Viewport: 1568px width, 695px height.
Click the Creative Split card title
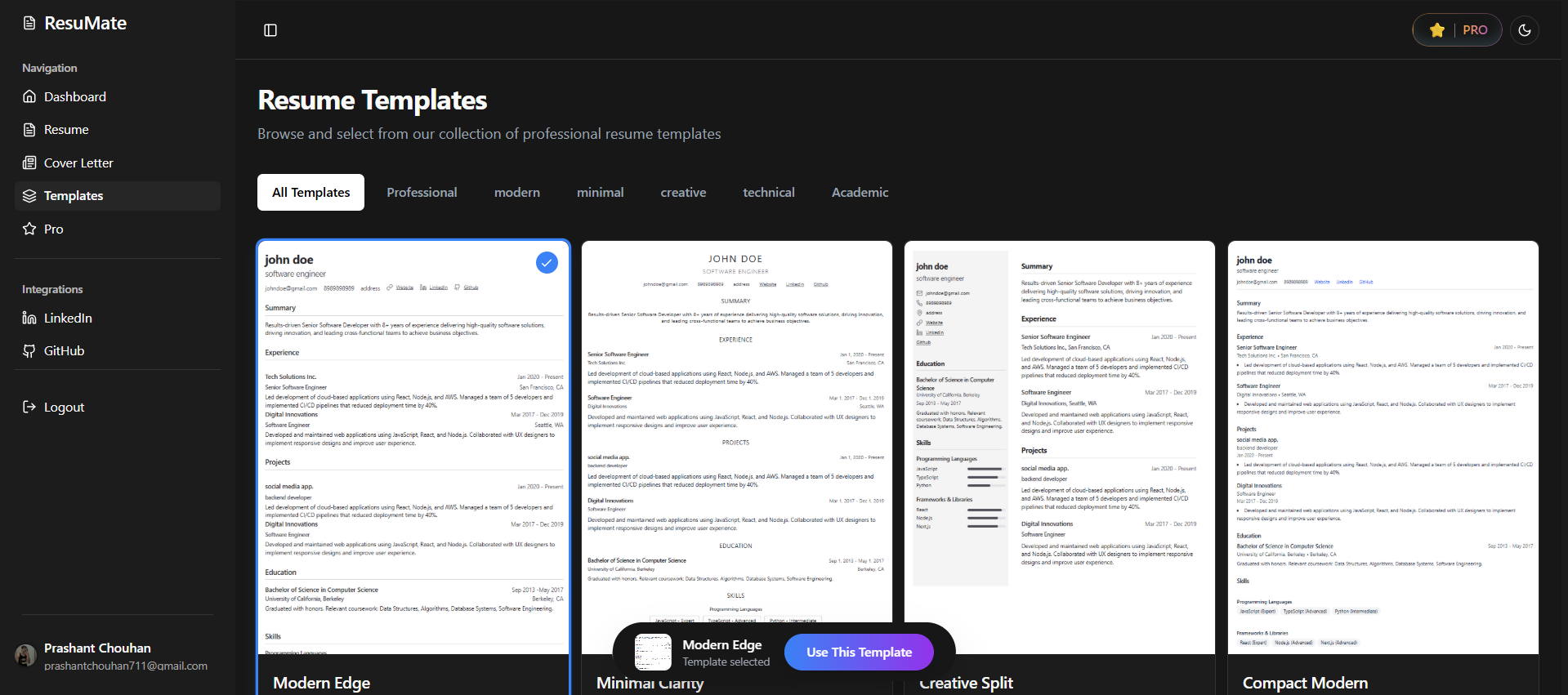pyautogui.click(x=967, y=684)
